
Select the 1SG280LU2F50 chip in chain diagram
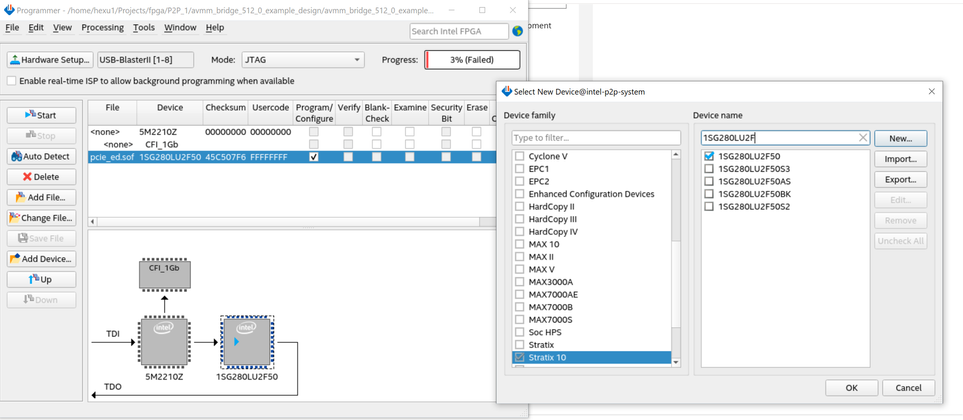click(247, 344)
